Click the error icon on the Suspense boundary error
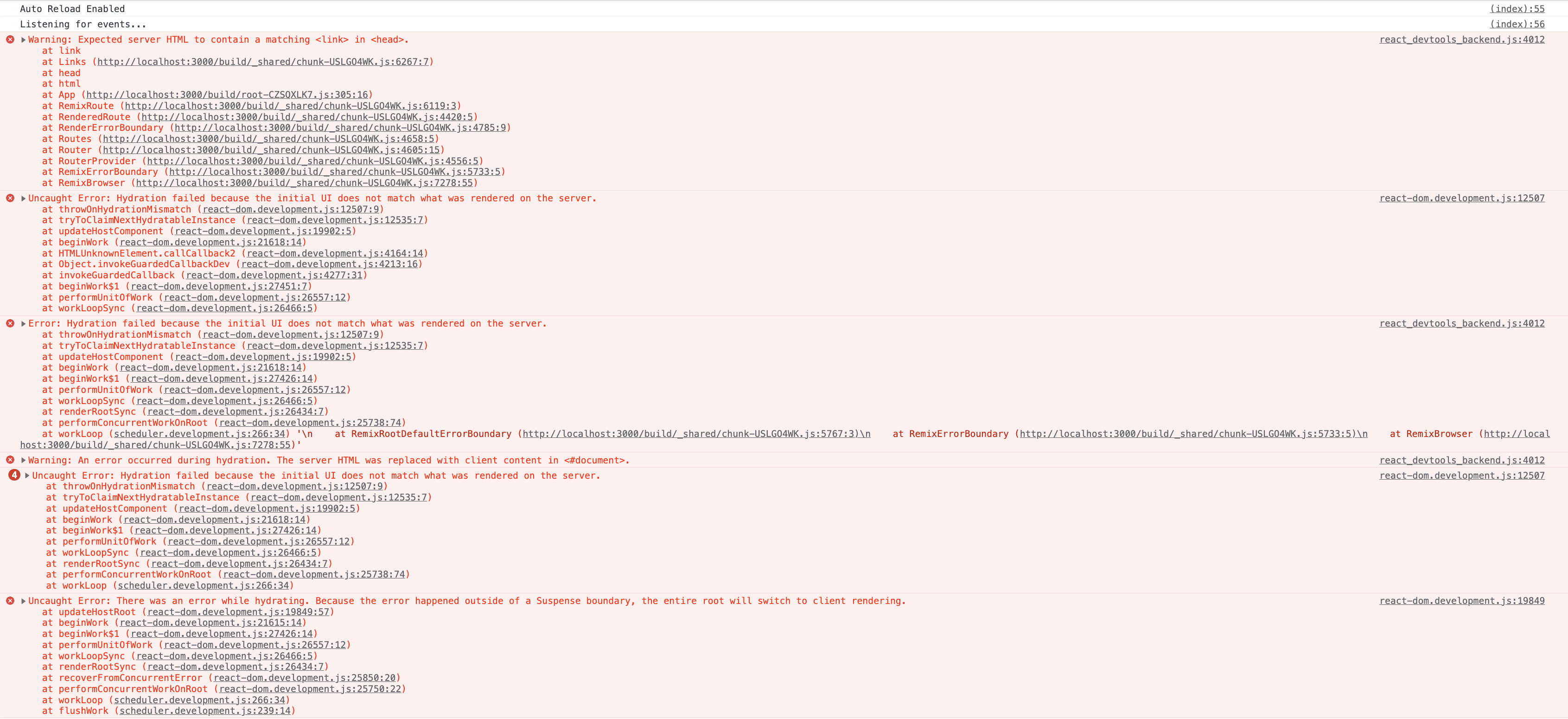This screenshot has width=1568, height=719. pos(9,601)
